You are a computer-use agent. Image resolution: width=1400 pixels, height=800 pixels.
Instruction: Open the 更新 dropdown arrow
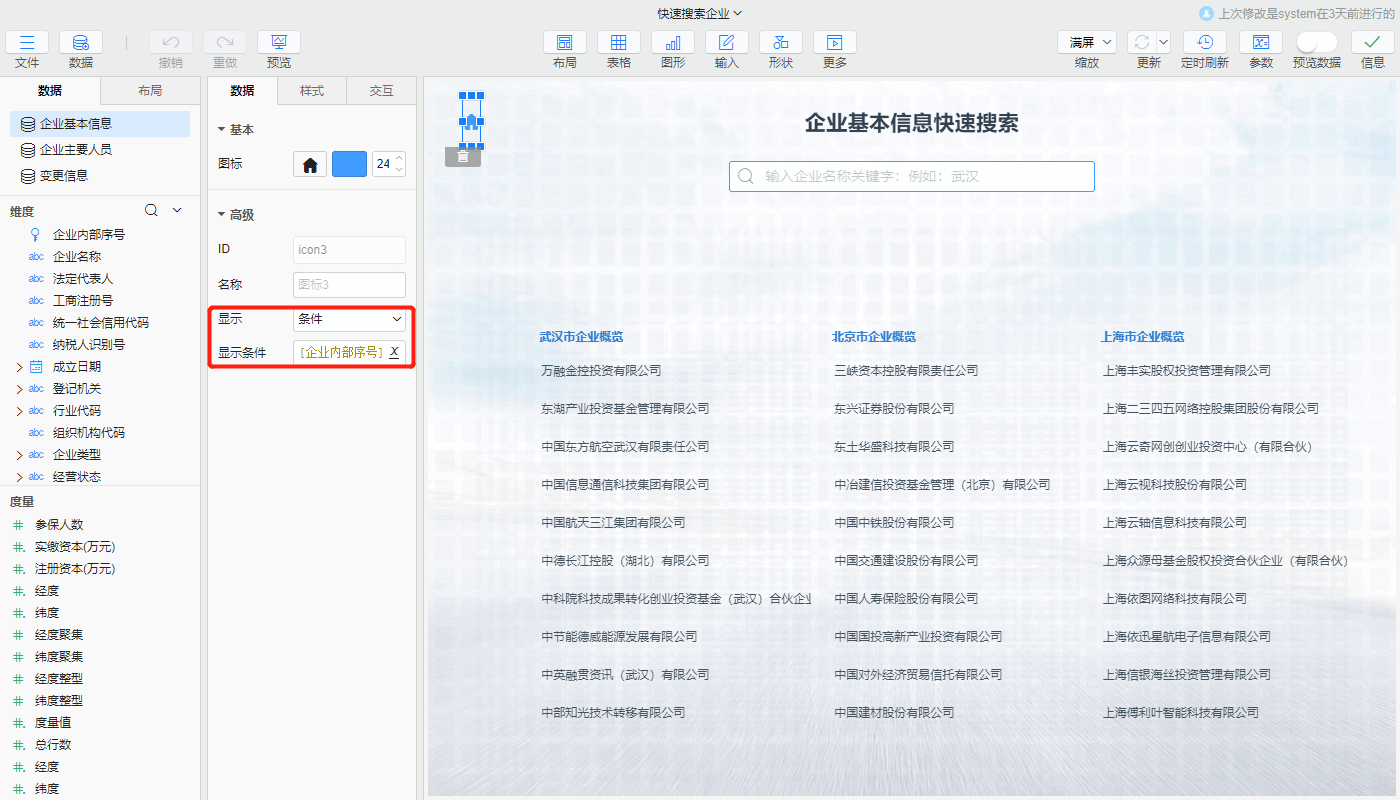1163,42
